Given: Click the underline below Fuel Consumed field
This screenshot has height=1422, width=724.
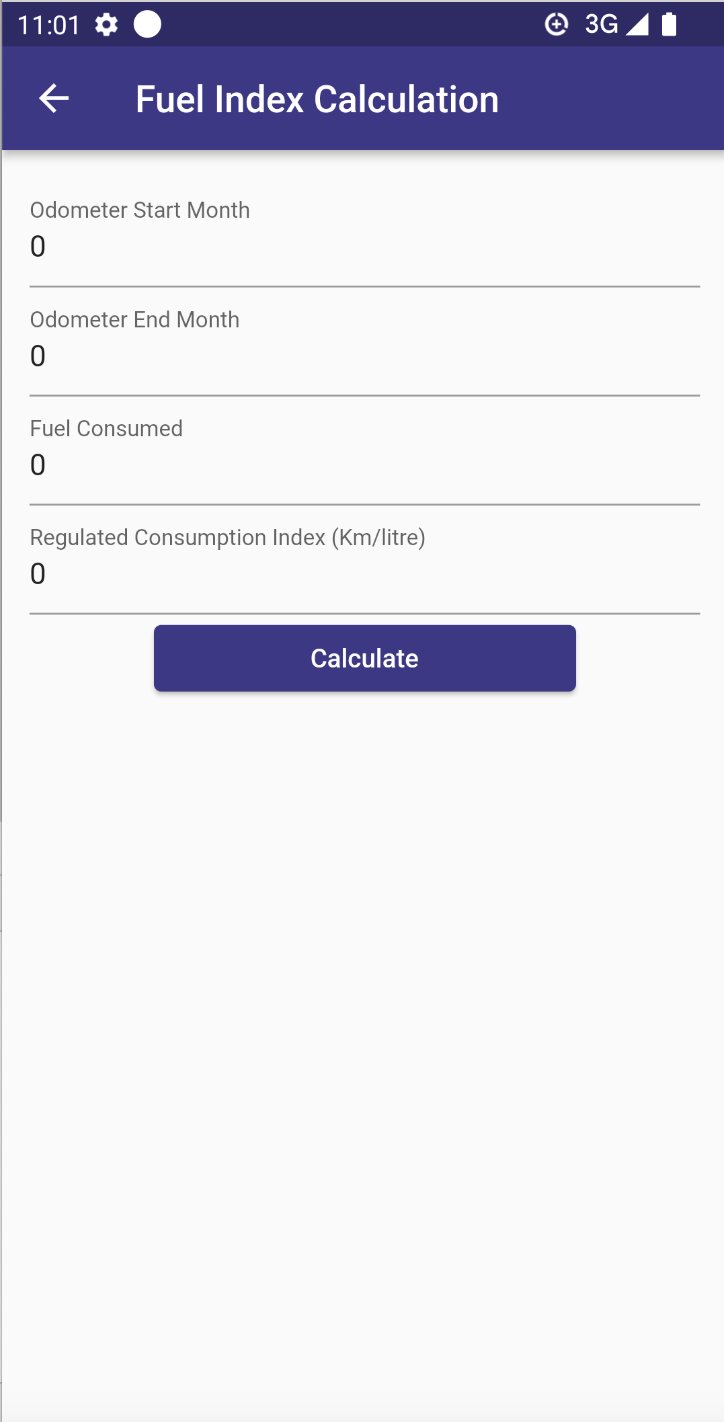Looking at the screenshot, I should click(364, 504).
